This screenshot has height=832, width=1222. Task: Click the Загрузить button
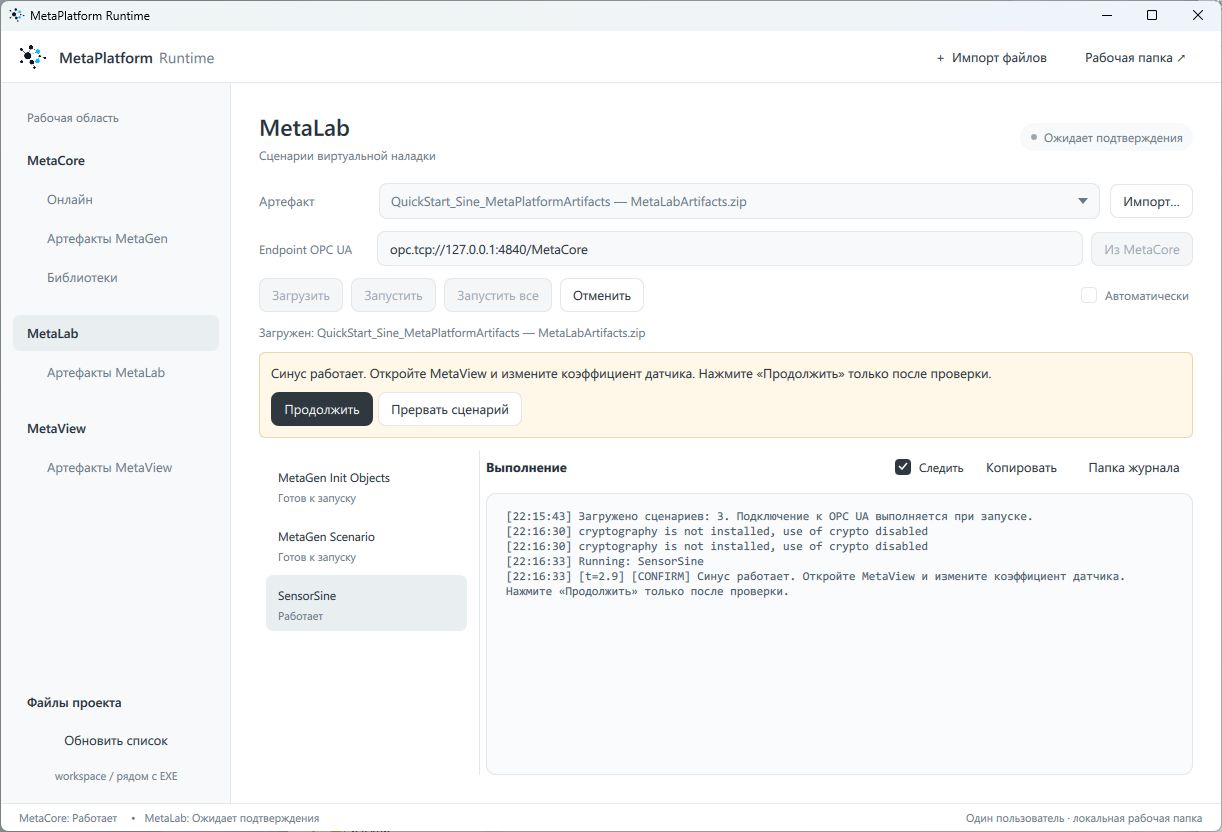[x=301, y=295]
